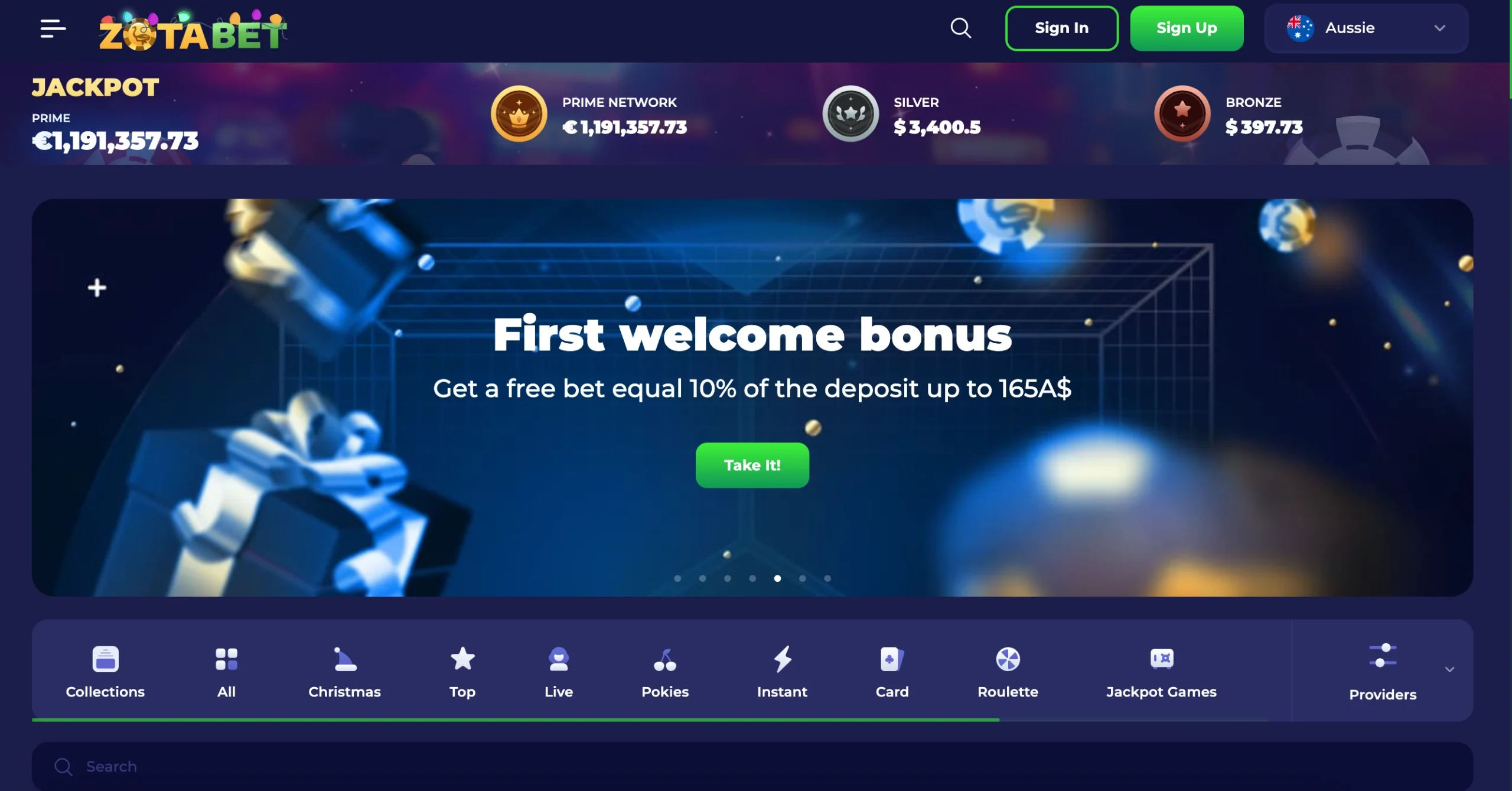The image size is (1512, 791).
Task: Click the Bronze jackpot star coin
Action: pos(1182,113)
